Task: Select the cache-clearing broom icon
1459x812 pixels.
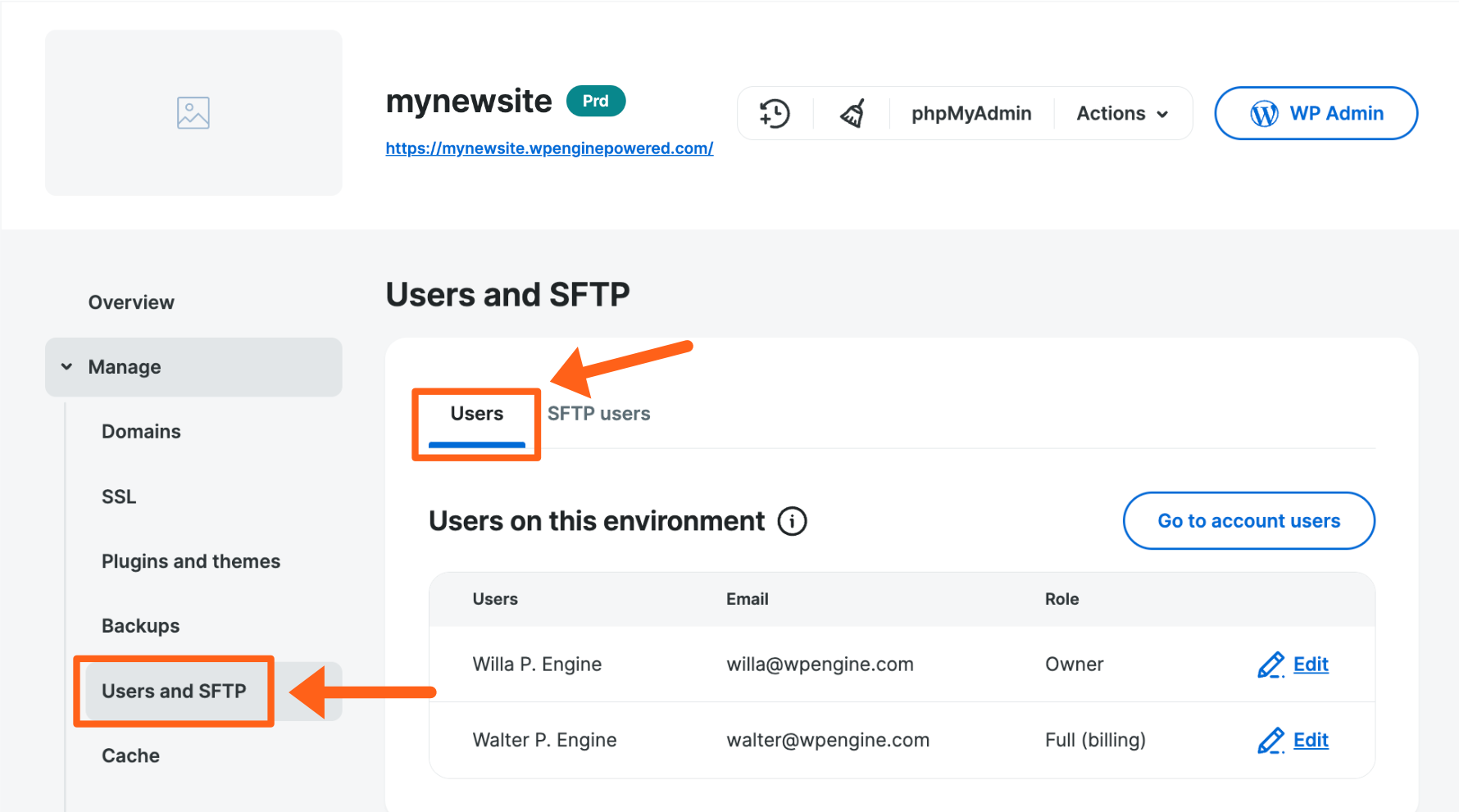Action: click(852, 113)
